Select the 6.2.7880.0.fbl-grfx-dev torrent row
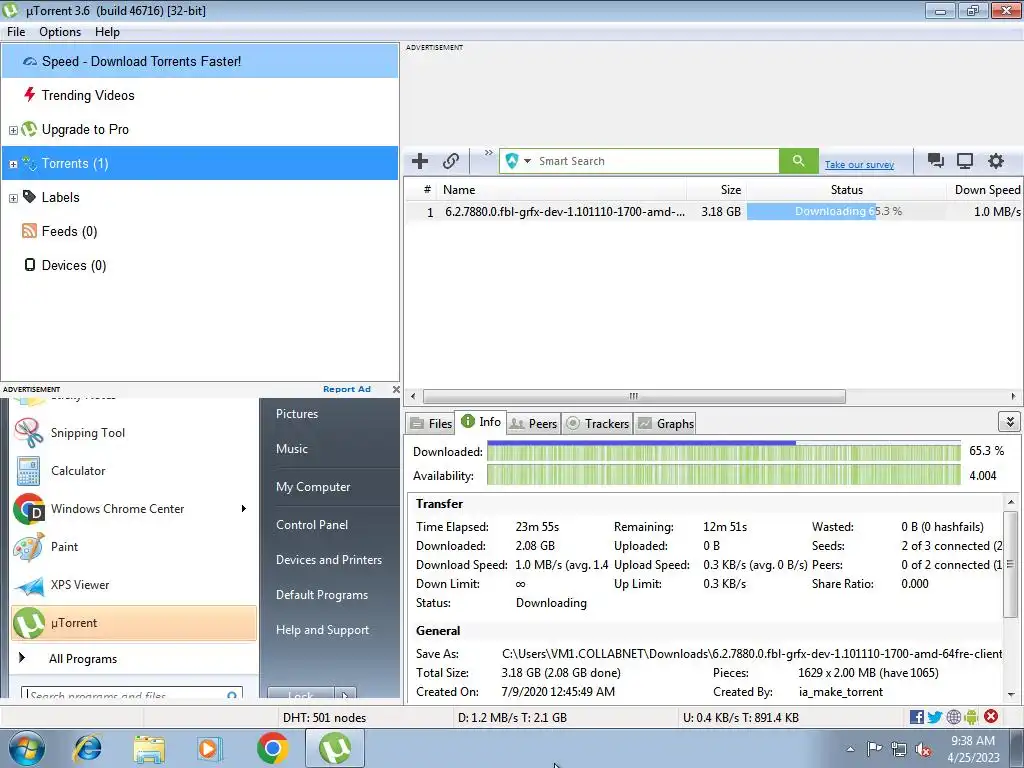The width and height of the screenshot is (1024, 768). pos(713,212)
